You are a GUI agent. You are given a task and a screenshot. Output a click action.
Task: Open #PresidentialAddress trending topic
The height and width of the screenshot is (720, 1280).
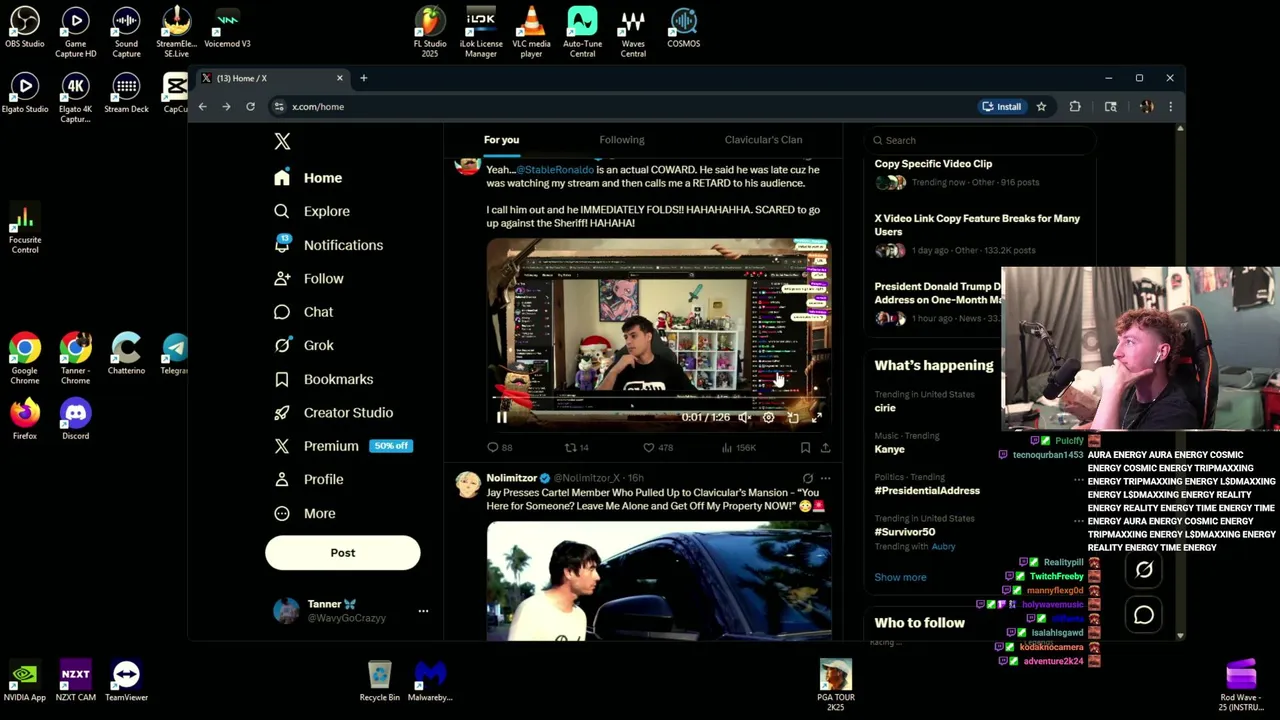click(x=927, y=491)
